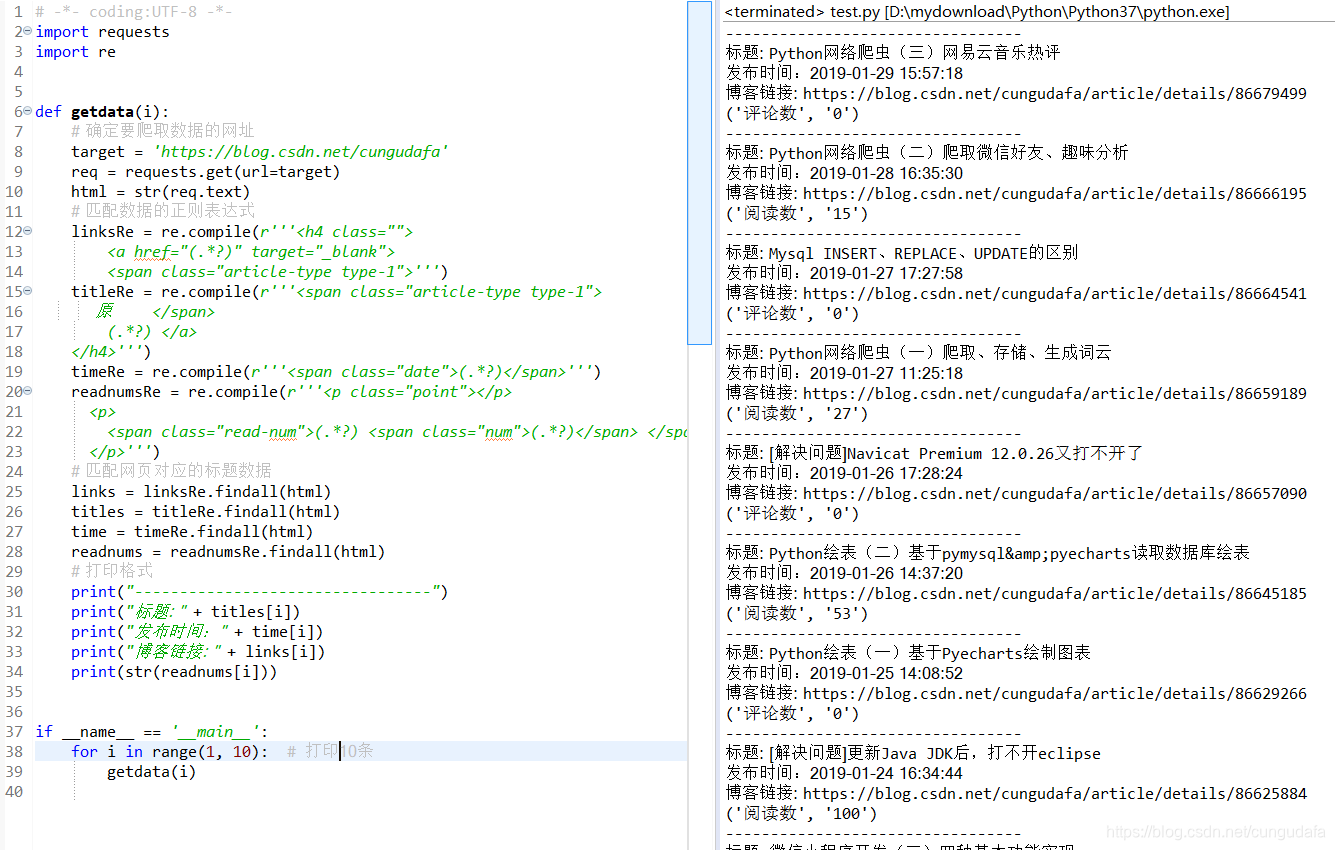Click the 'time = timeRe.findall(html)' line
Viewport: 1335px width, 850px height.
point(192,532)
